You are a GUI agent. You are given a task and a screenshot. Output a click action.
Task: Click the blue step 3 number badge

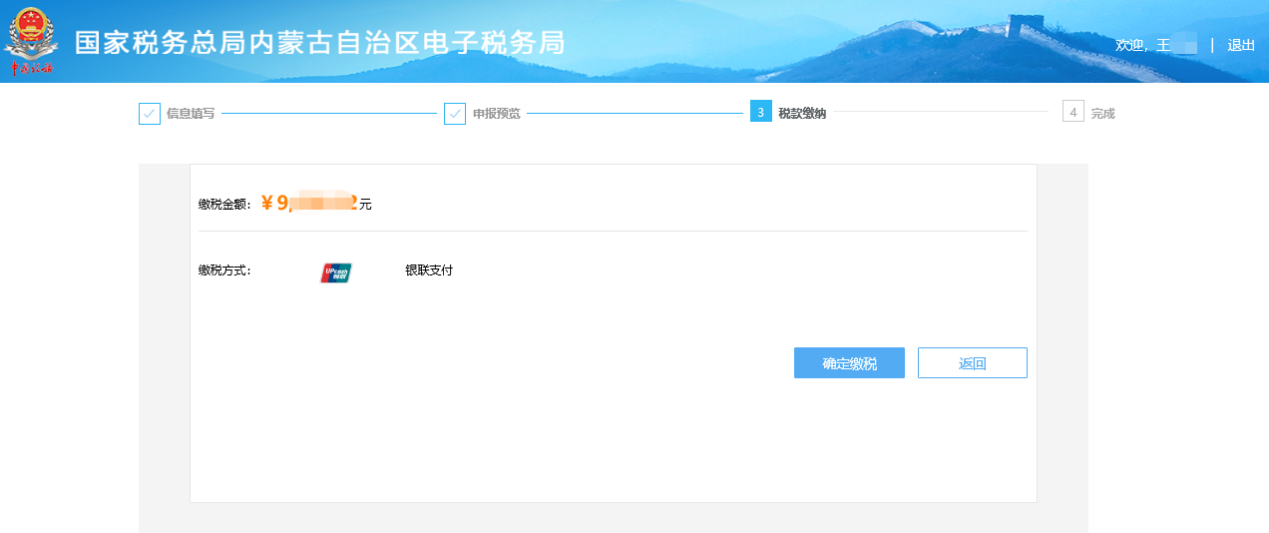pyautogui.click(x=760, y=112)
